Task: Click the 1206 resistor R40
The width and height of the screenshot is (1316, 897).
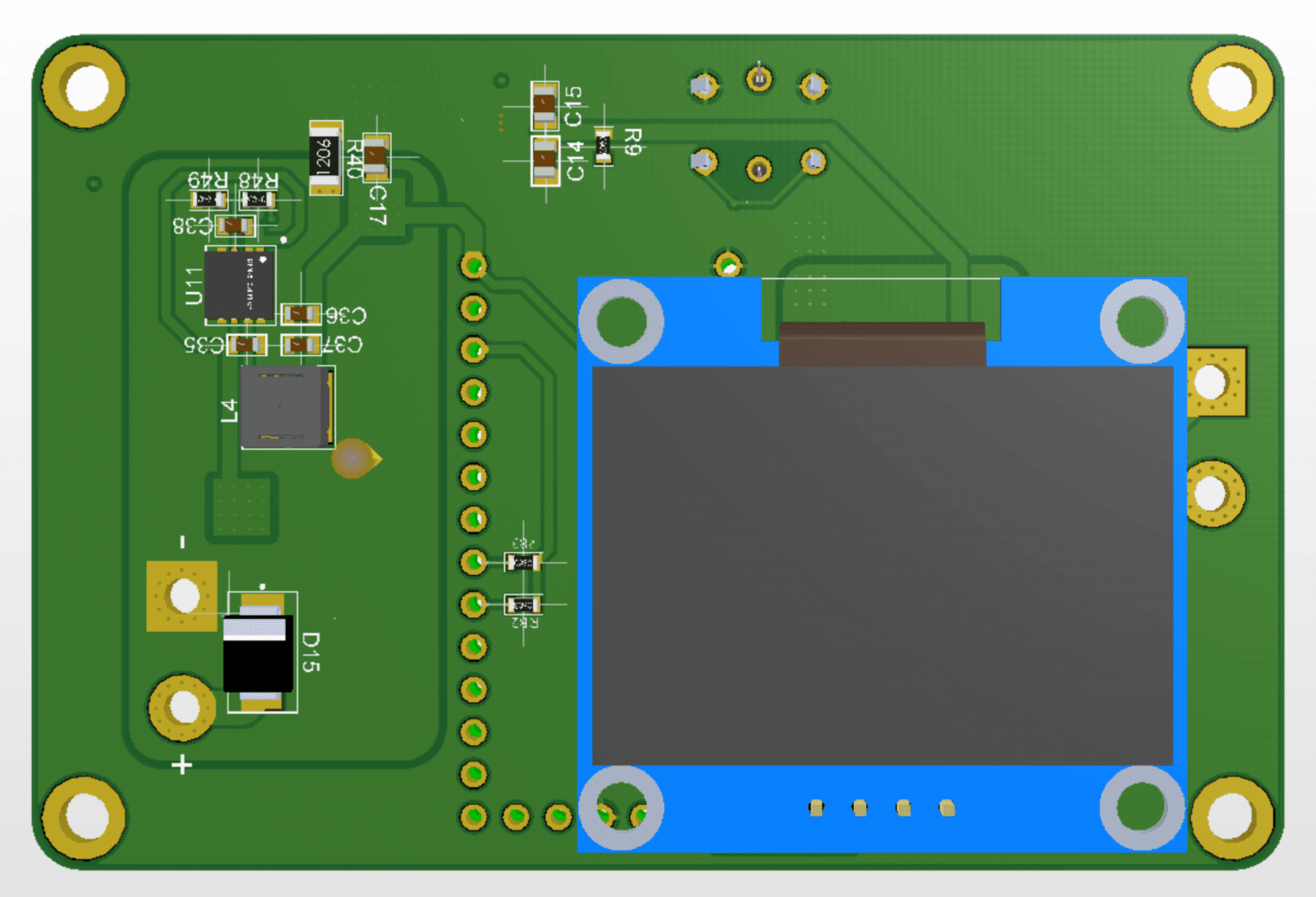Action: pyautogui.click(x=325, y=157)
